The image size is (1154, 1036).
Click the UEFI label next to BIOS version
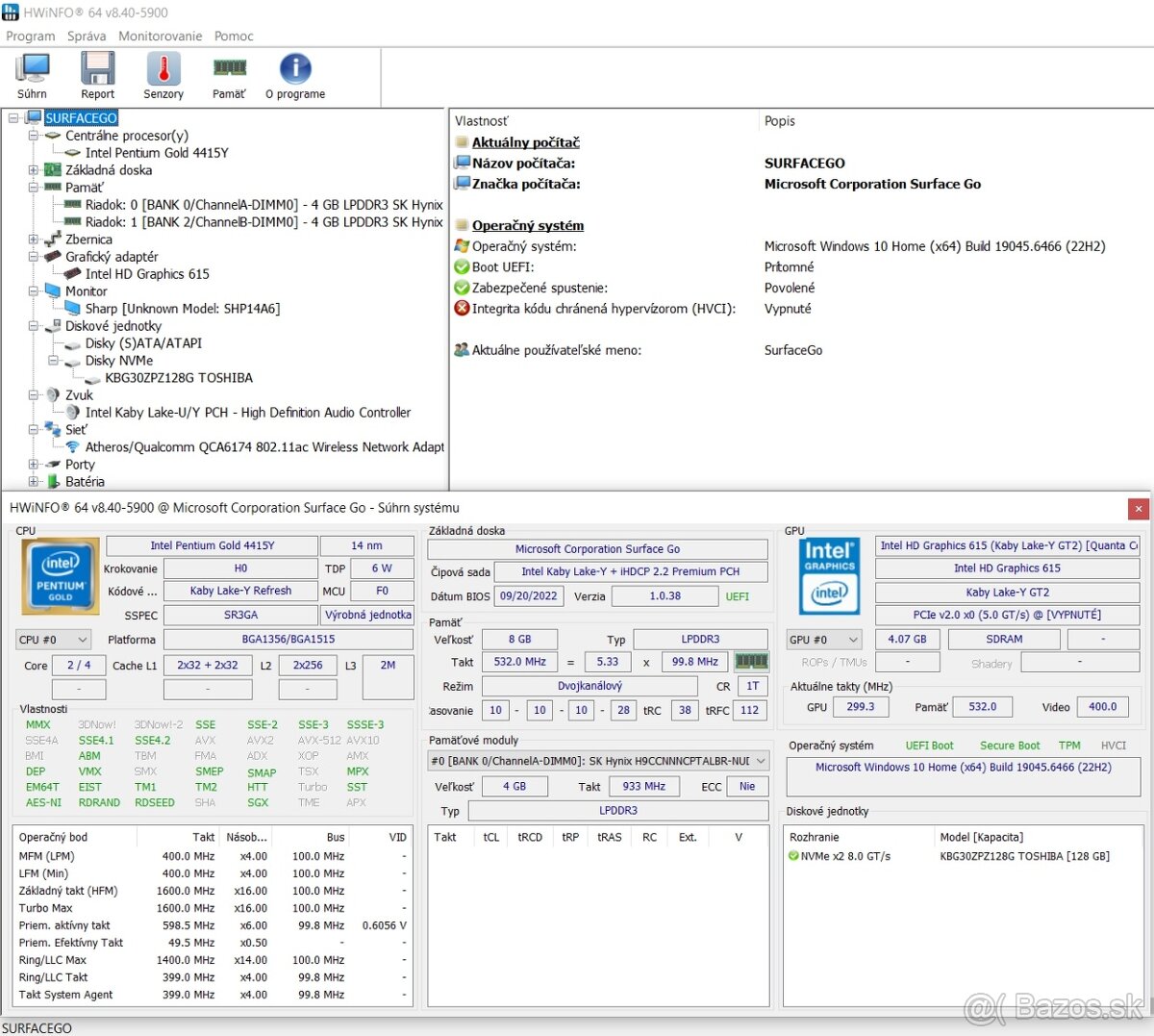pyautogui.click(x=738, y=596)
